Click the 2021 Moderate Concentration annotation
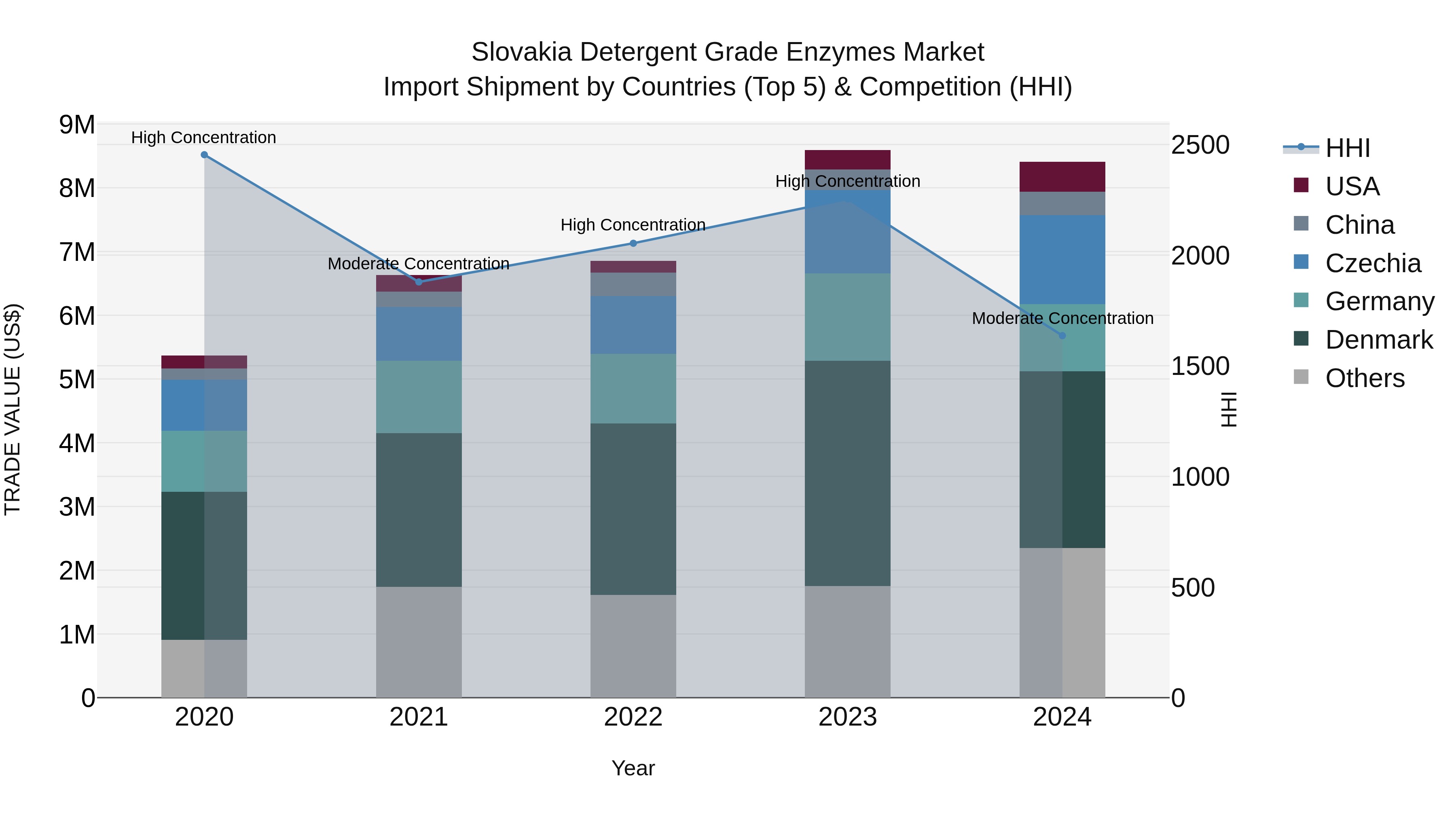 click(x=419, y=263)
